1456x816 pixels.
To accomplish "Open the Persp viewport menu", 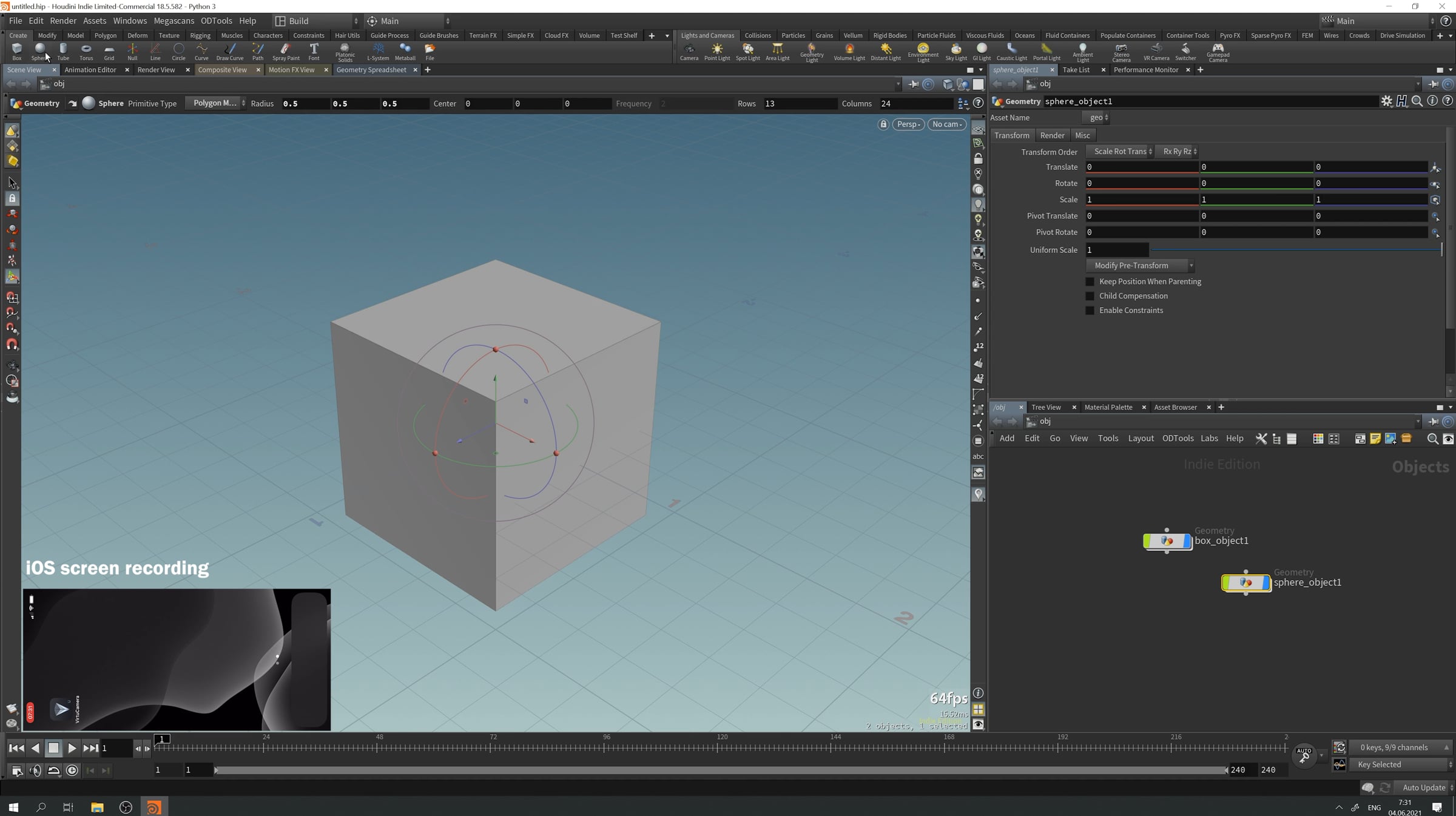I will 908,124.
